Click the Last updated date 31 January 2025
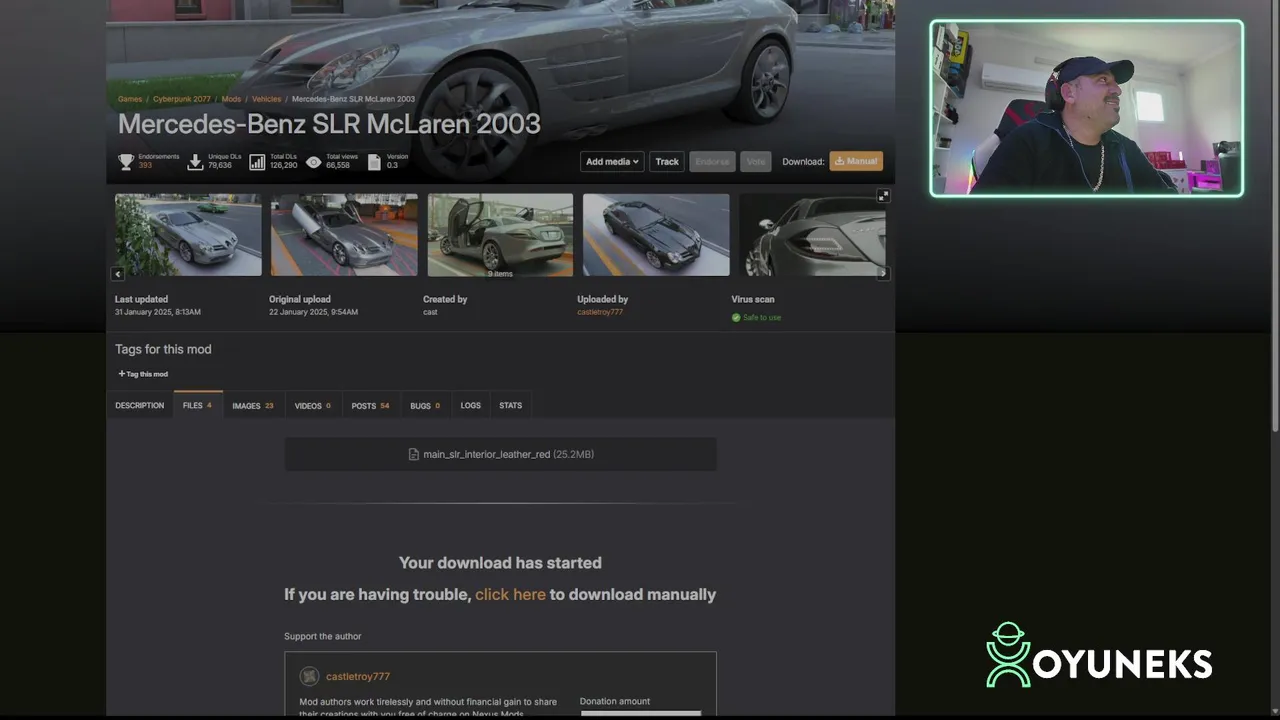Screen dimensions: 1280x720 [x=158, y=312]
